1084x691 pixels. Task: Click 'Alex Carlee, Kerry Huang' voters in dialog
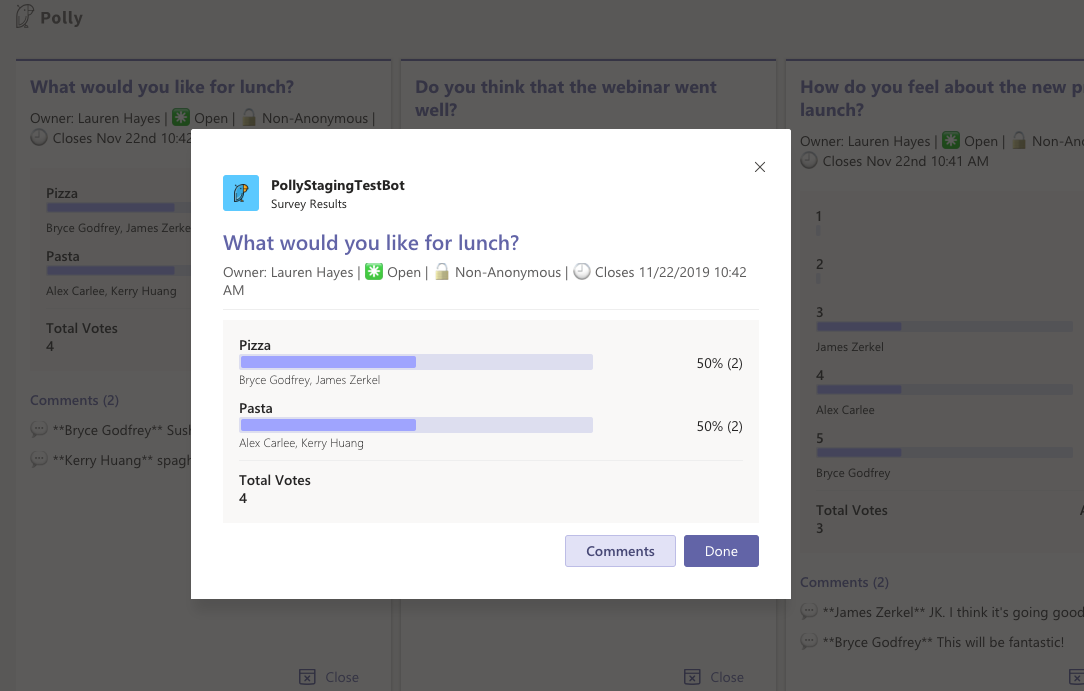(301, 443)
